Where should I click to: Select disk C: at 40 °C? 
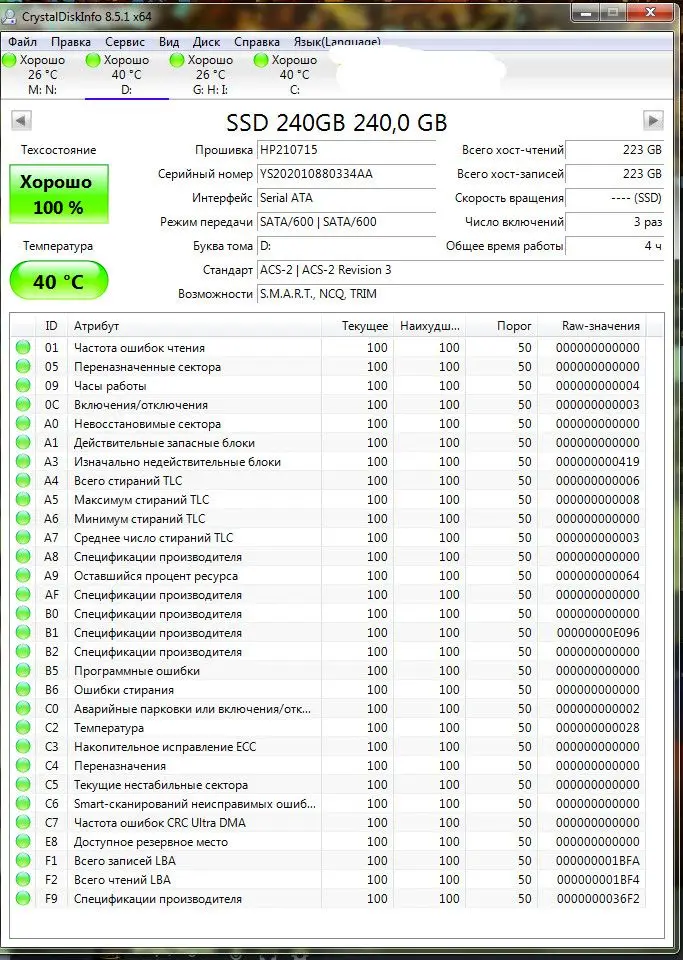click(294, 75)
